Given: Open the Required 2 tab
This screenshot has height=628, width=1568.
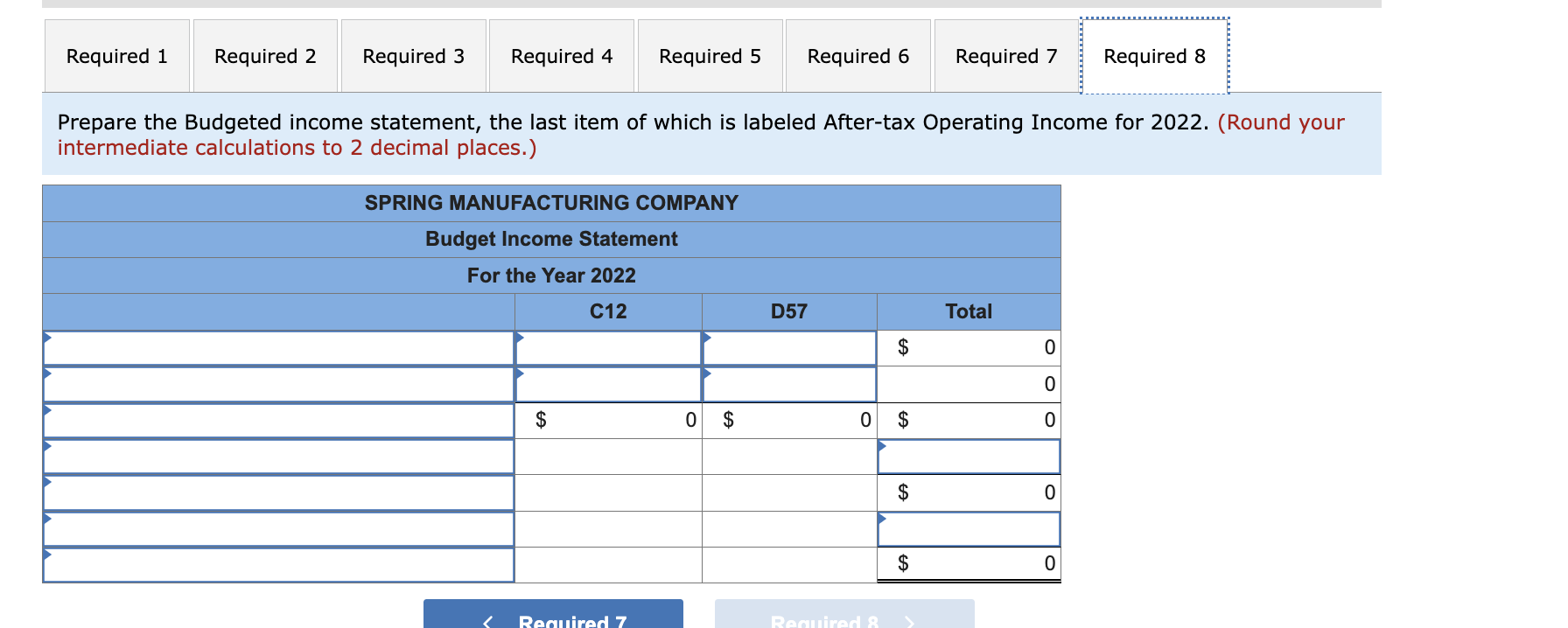Looking at the screenshot, I should tap(264, 55).
